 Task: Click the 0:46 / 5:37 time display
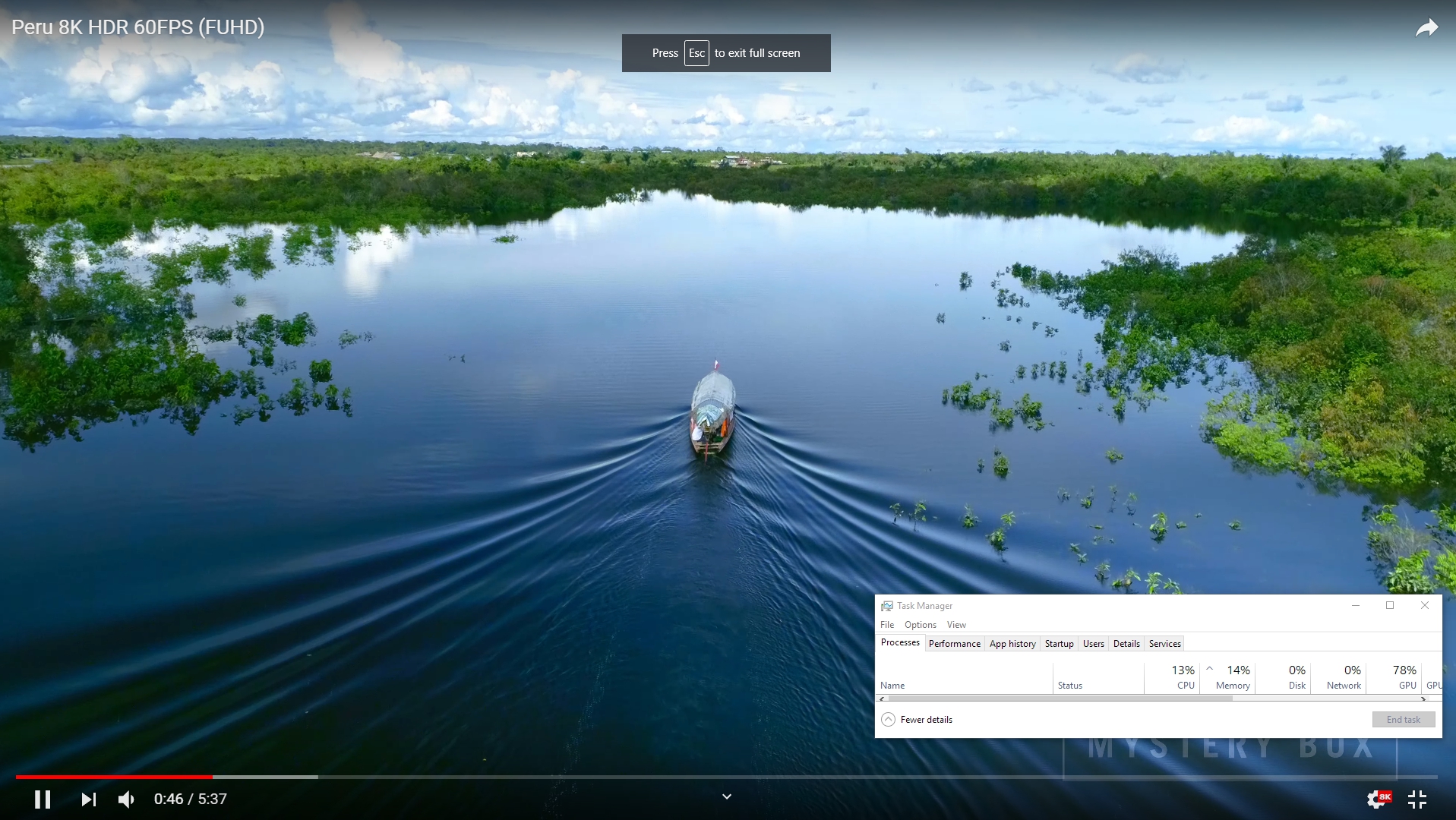tap(191, 799)
